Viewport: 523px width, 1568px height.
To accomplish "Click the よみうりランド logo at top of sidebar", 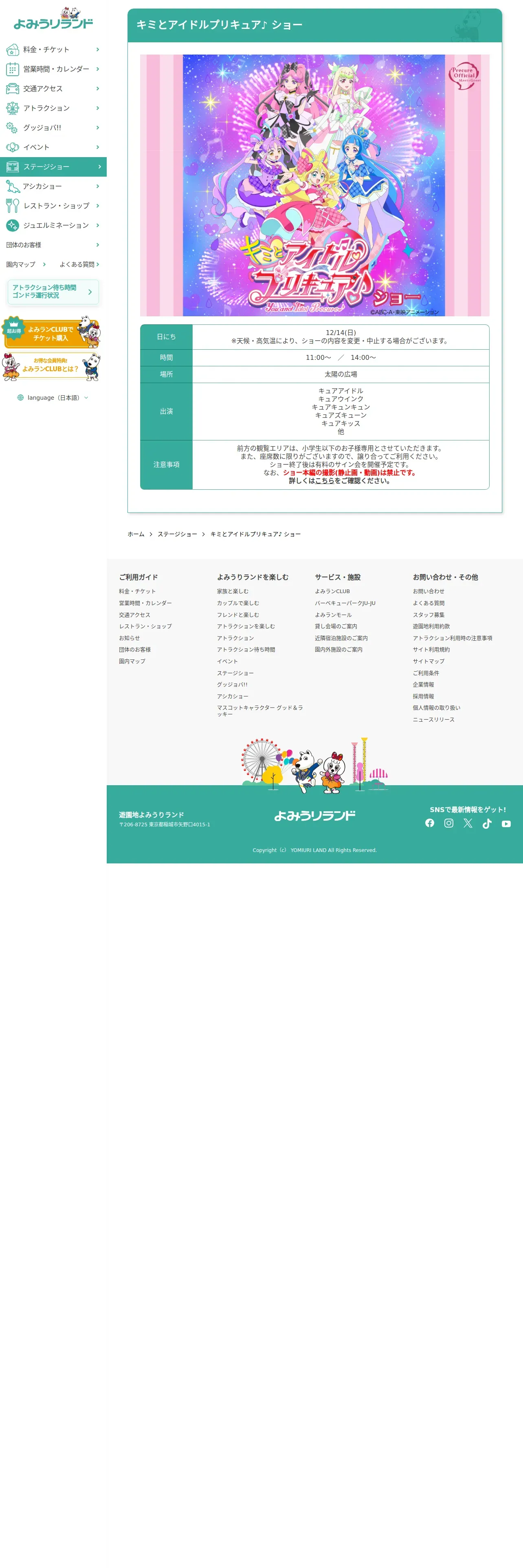I will [53, 18].
